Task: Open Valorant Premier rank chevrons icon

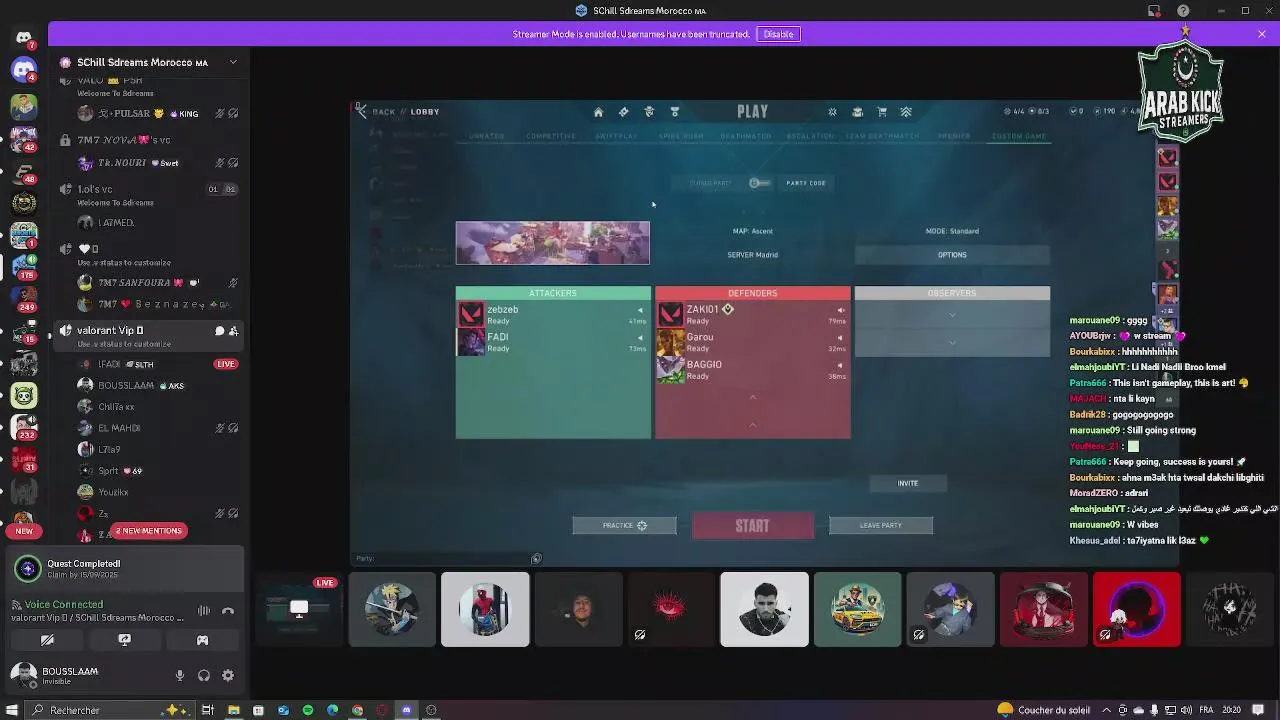Action: click(906, 112)
